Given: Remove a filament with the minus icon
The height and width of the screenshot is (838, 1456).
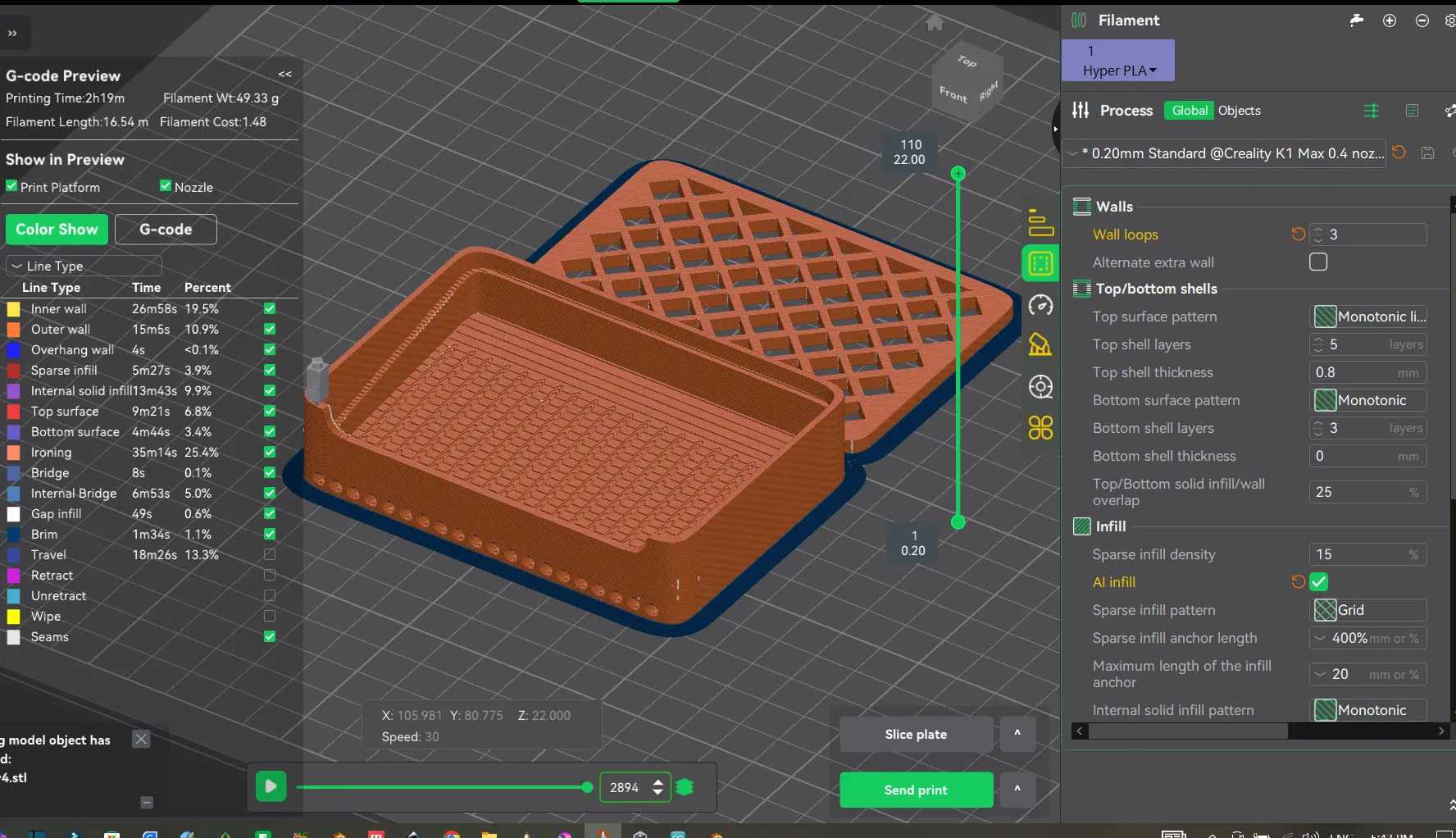Looking at the screenshot, I should click(x=1422, y=20).
